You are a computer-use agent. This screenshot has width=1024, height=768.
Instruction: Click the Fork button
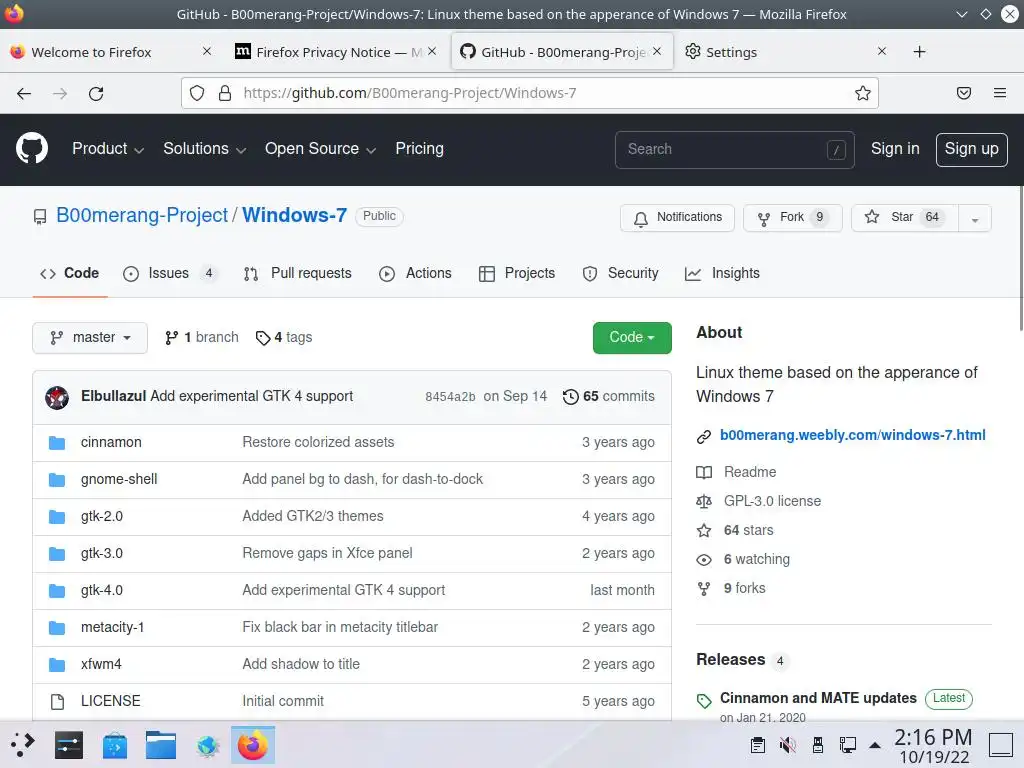coord(792,218)
